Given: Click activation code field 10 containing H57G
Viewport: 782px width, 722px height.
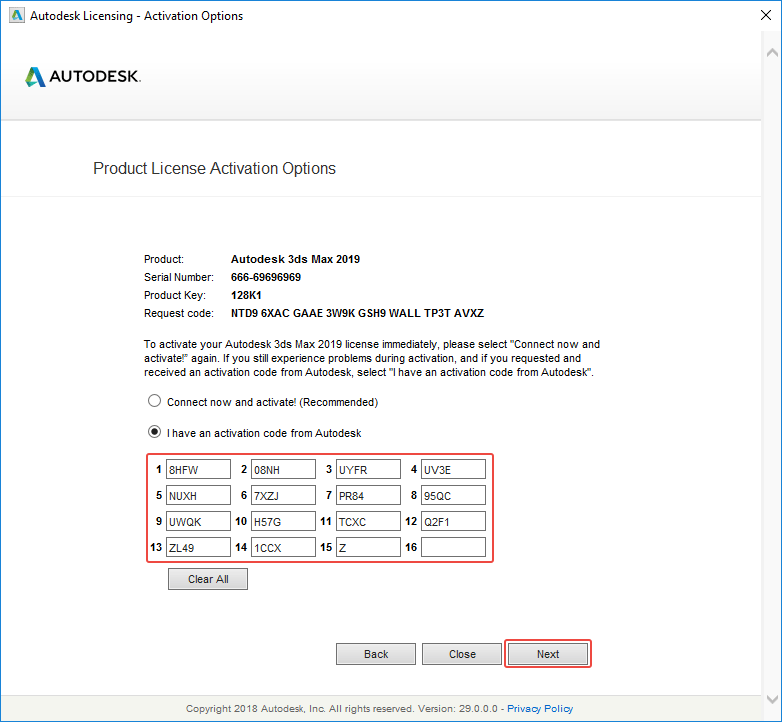Looking at the screenshot, I should [283, 521].
